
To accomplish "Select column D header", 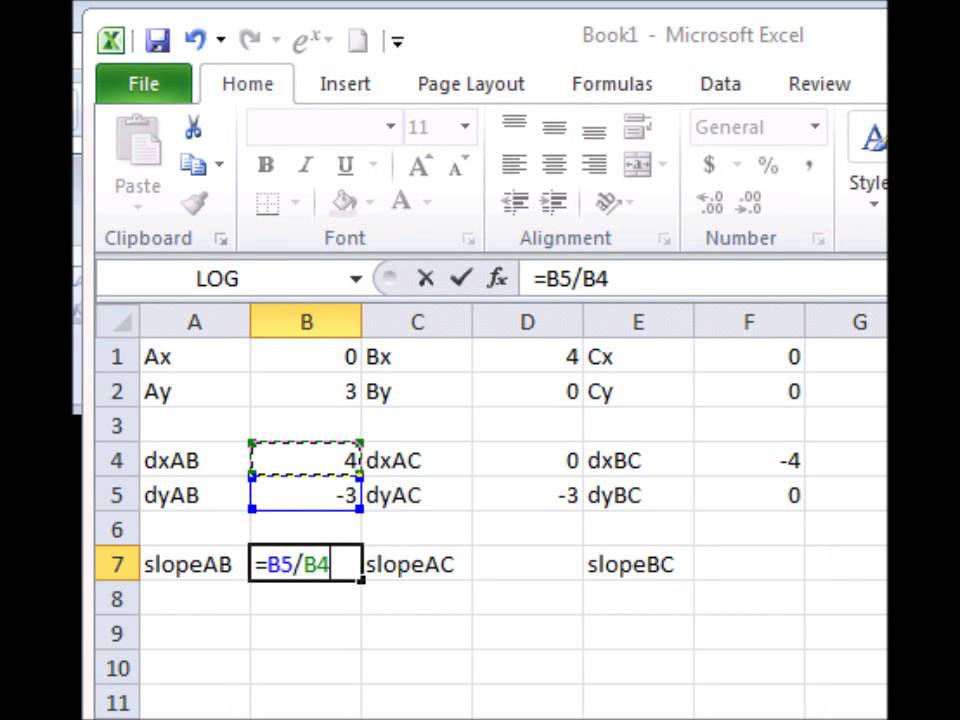I will [527, 321].
